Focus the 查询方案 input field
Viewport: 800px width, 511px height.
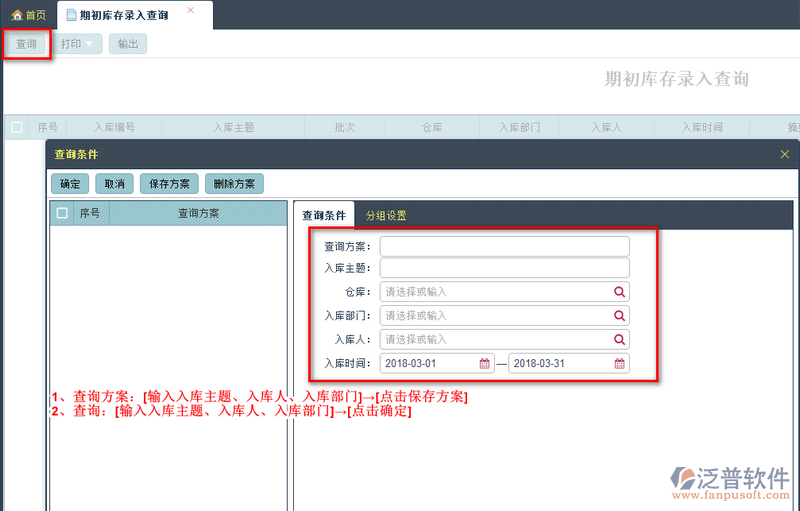coord(505,246)
